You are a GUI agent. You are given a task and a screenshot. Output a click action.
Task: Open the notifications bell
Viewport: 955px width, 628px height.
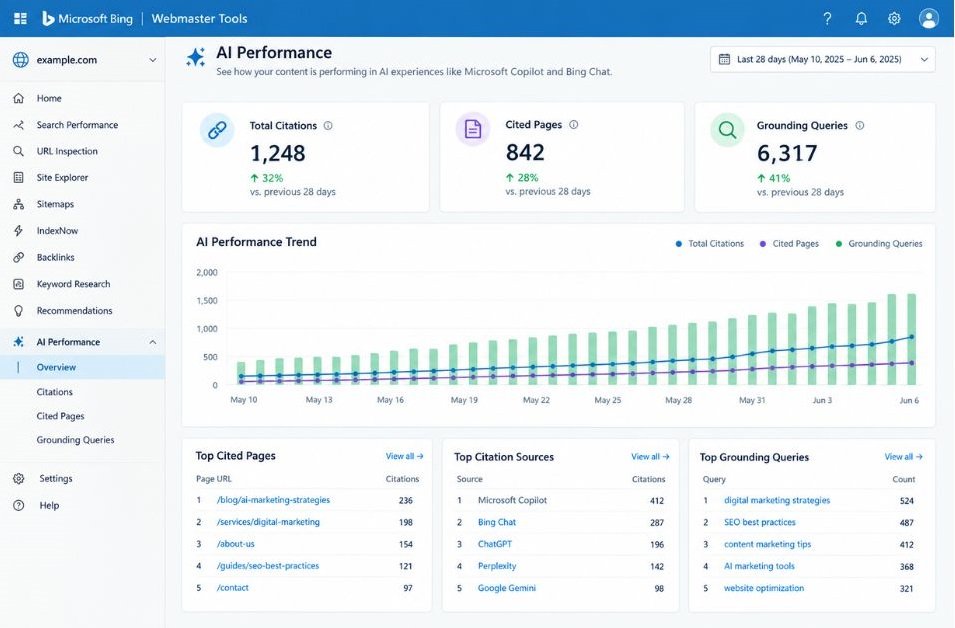point(861,19)
